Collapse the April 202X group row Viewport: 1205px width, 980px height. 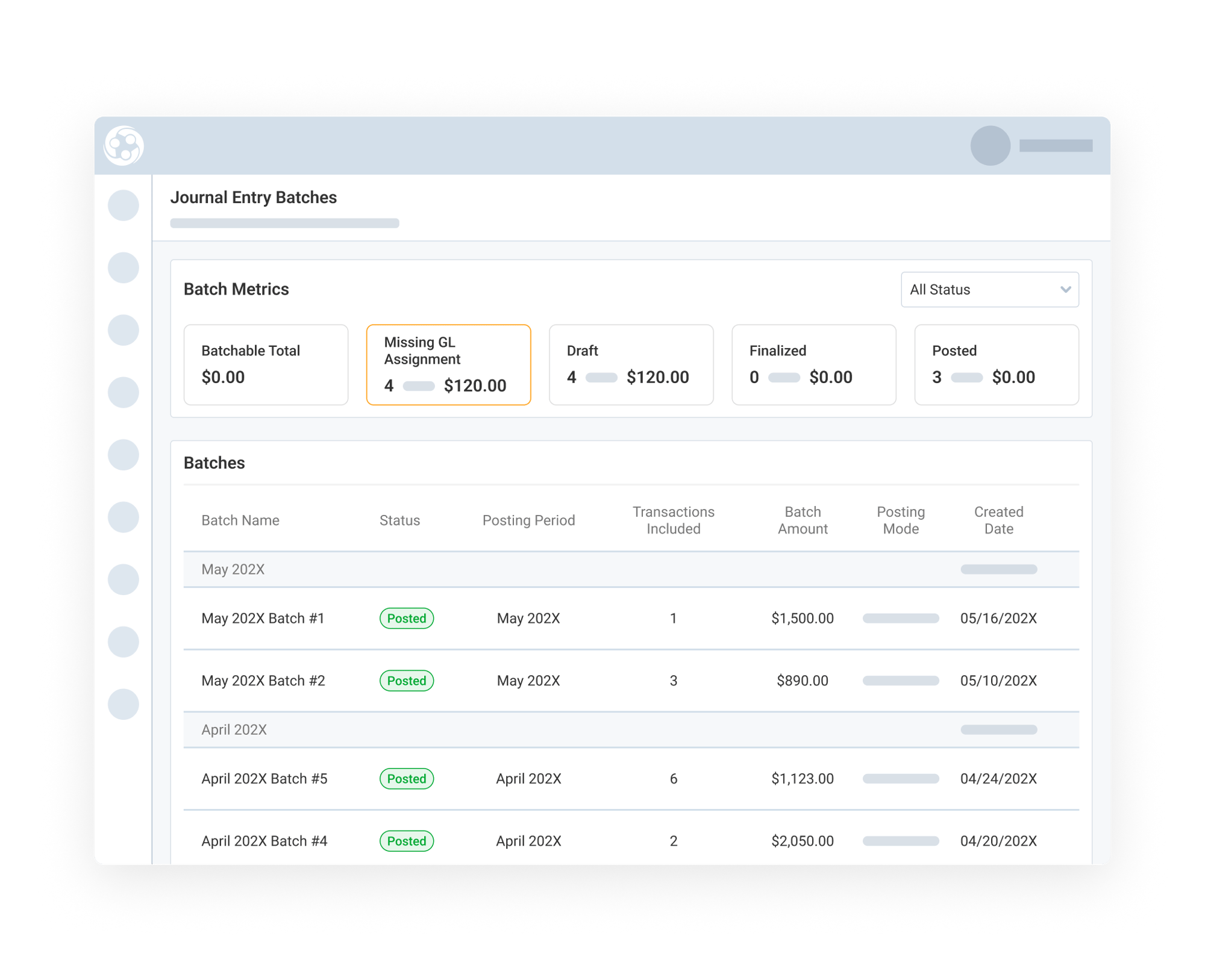[631, 729]
